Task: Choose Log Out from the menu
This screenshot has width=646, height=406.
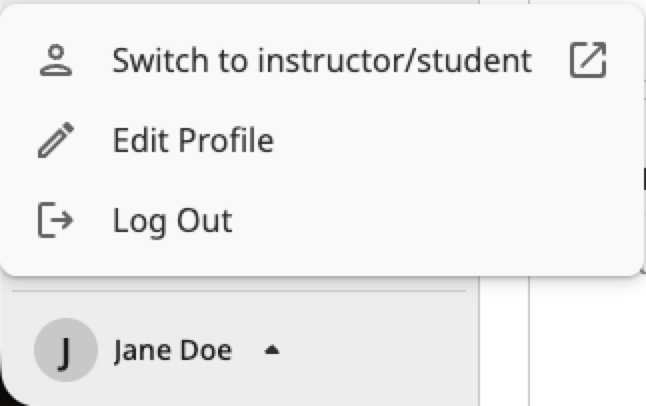Action: (322, 220)
